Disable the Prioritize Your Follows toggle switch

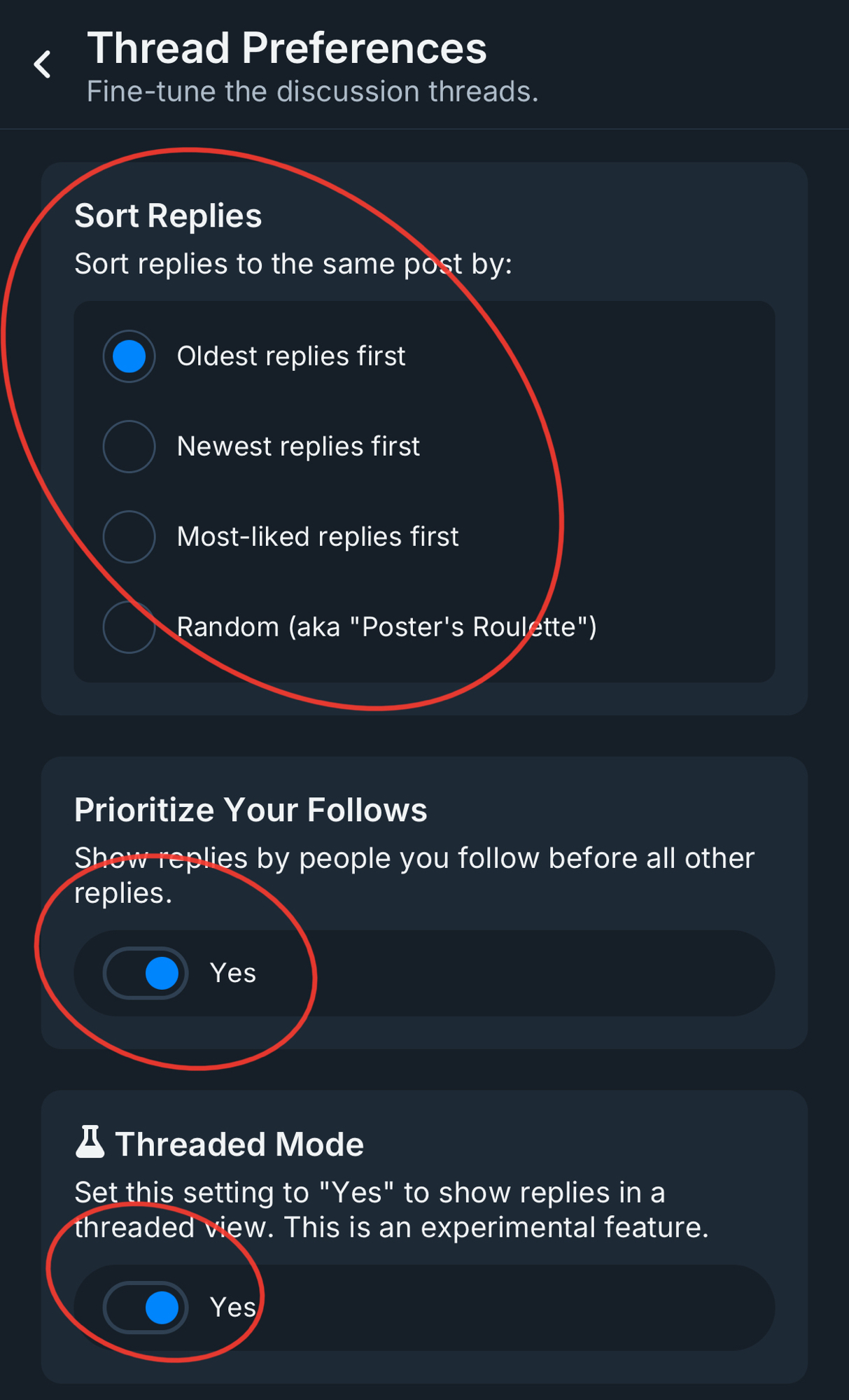(x=146, y=973)
